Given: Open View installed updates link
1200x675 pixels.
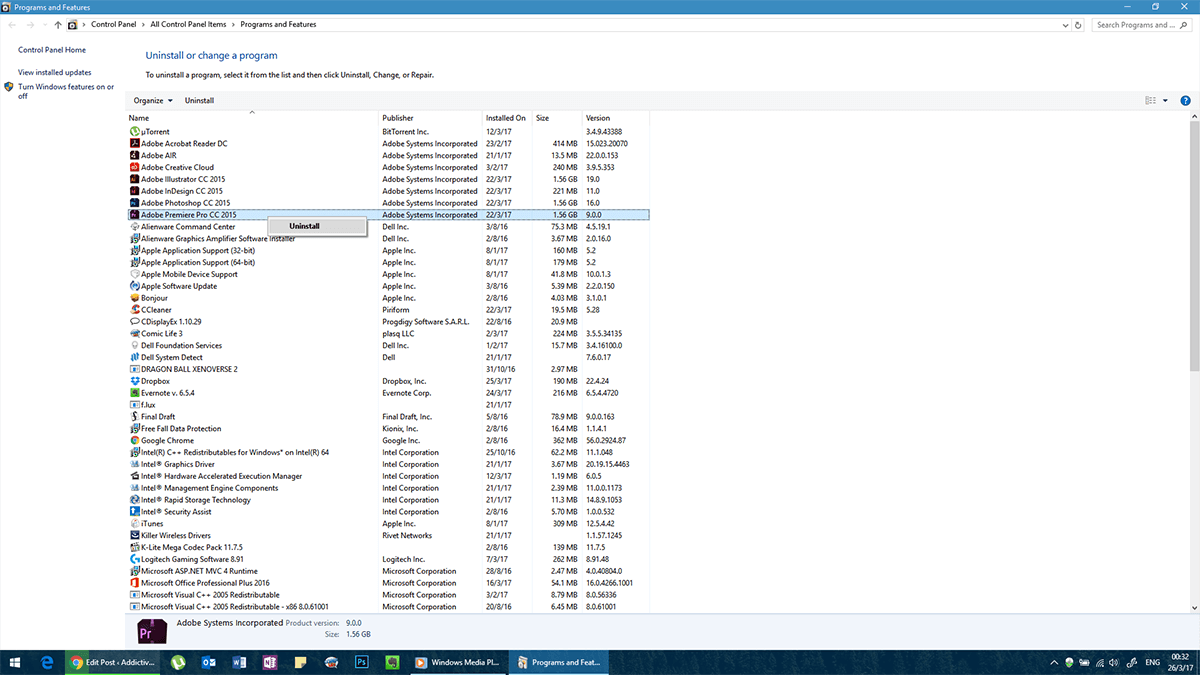Looking at the screenshot, I should point(55,72).
